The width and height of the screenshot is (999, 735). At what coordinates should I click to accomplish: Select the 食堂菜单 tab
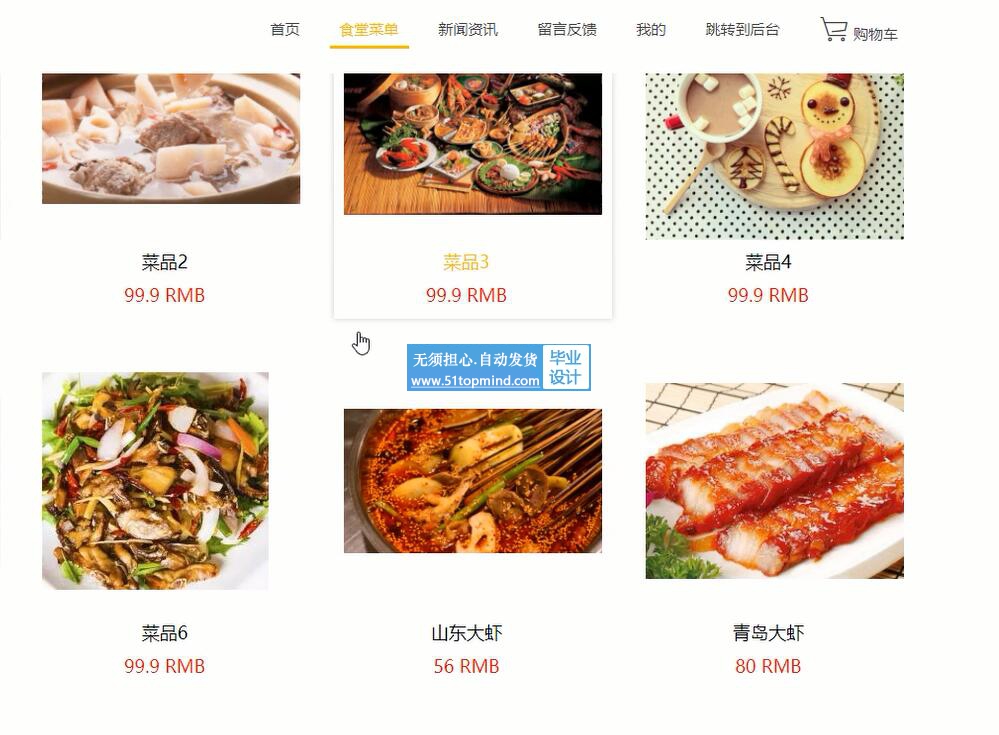point(369,29)
